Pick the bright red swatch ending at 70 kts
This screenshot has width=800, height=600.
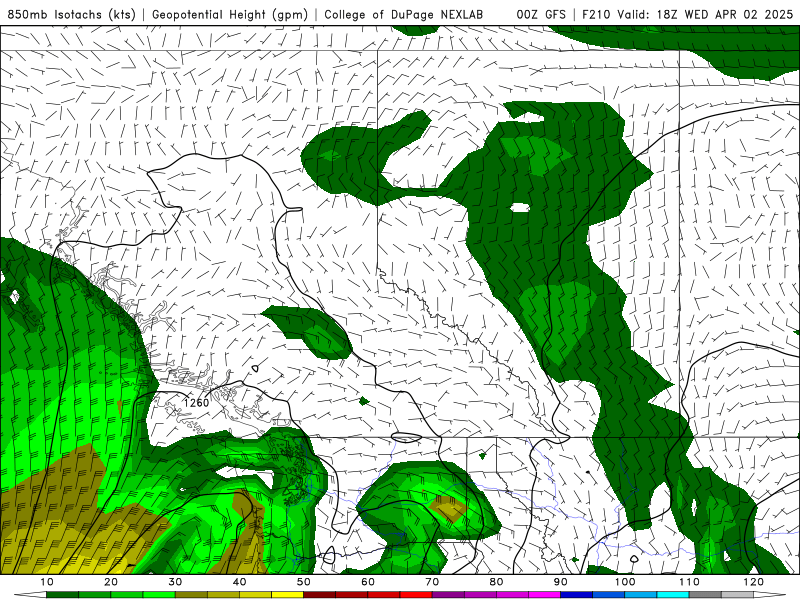click(416, 595)
